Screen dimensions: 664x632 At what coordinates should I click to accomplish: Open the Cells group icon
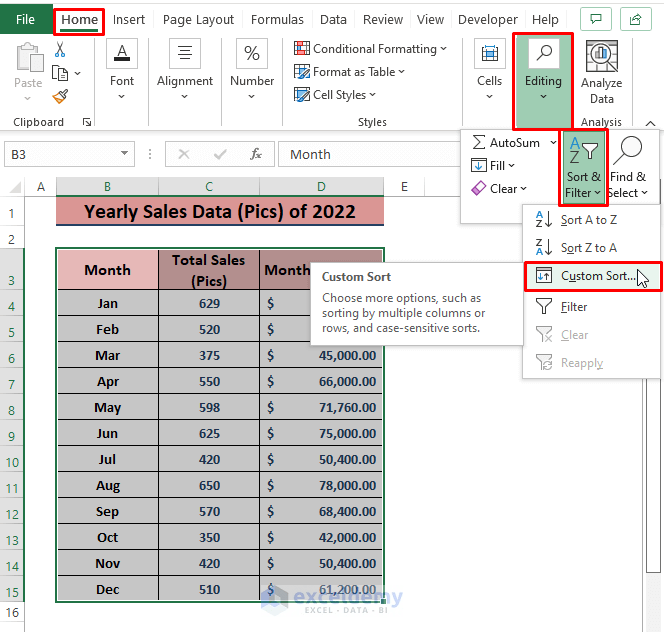[490, 53]
